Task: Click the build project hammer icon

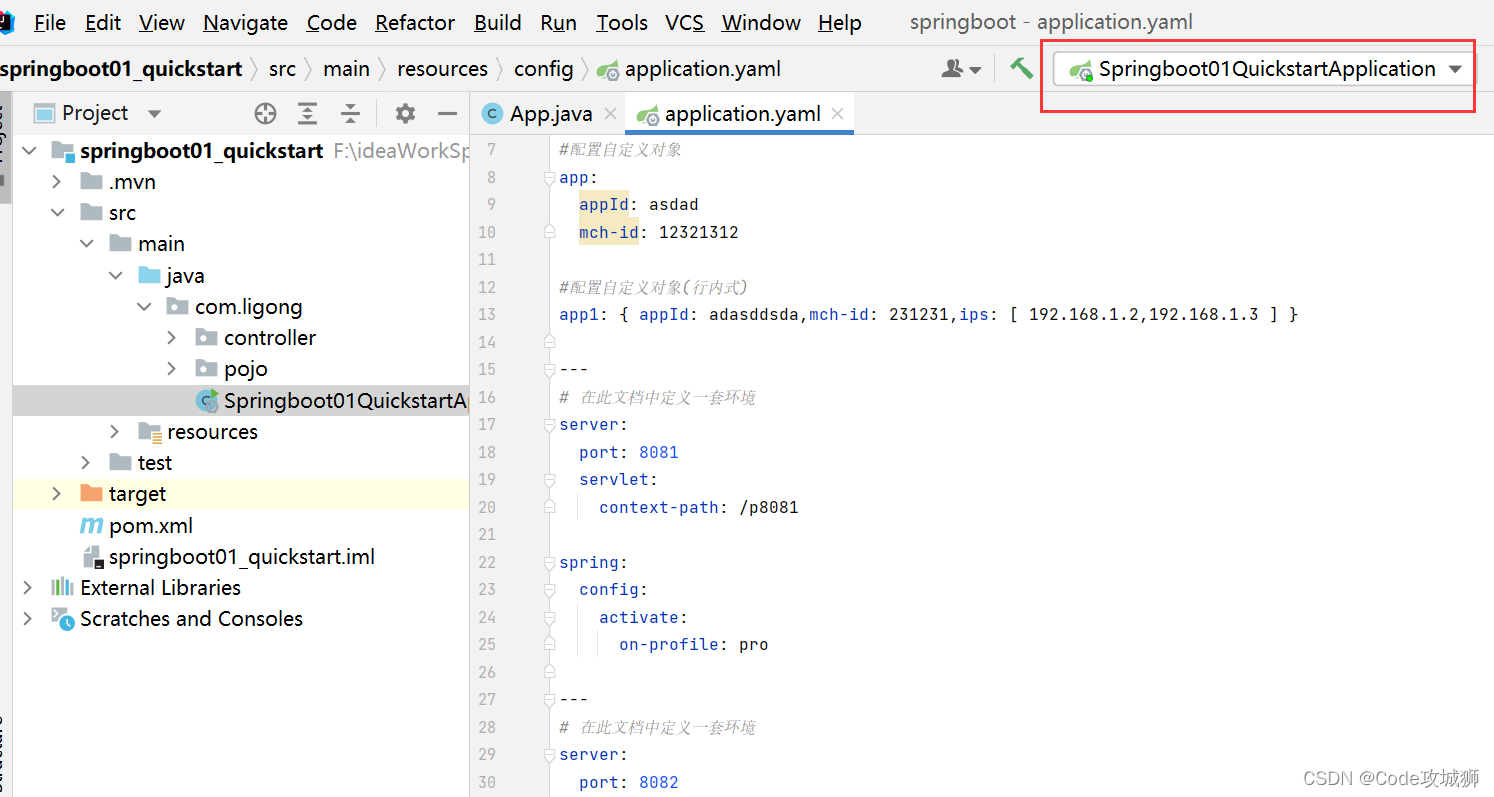Action: point(1021,68)
